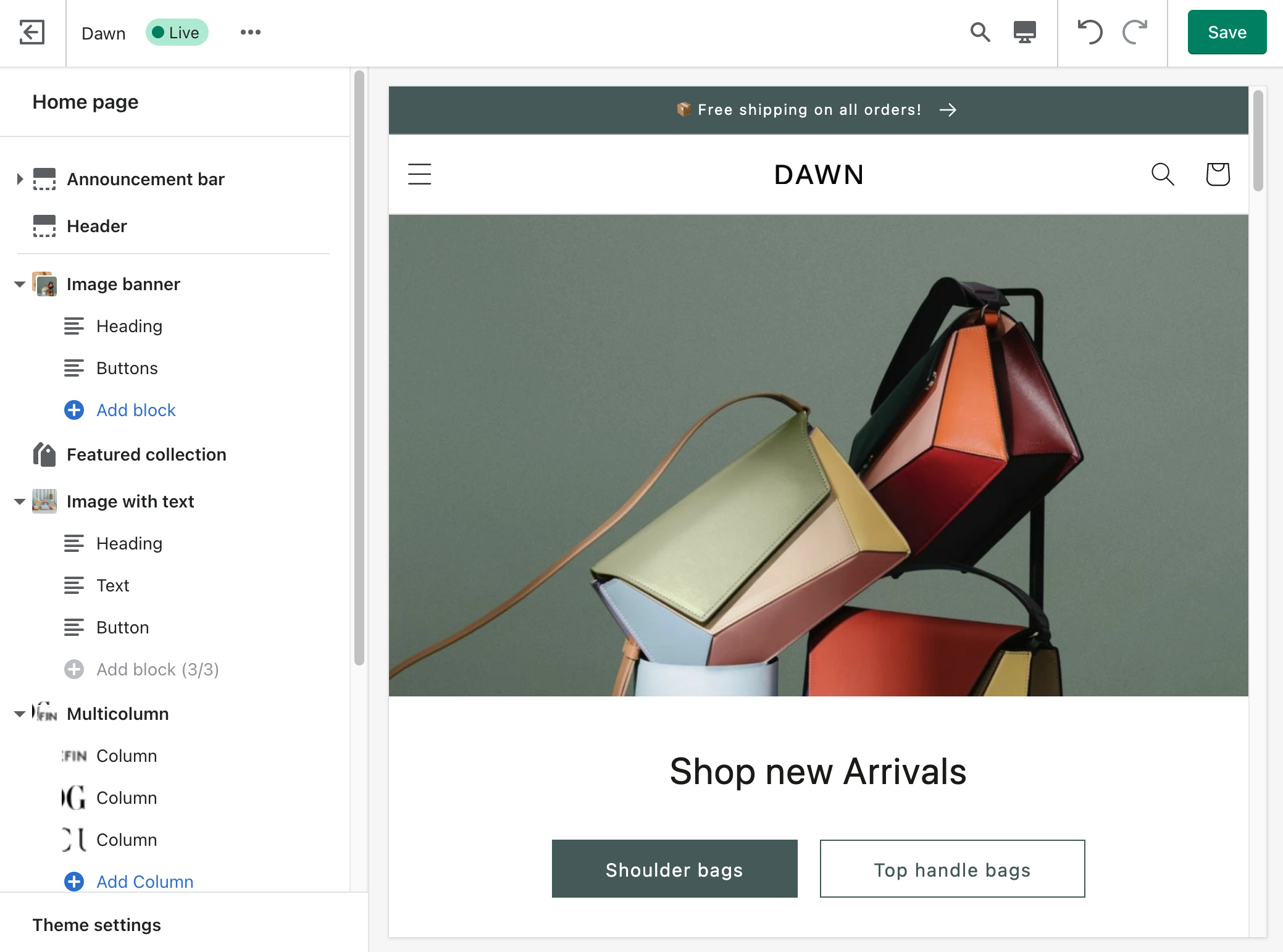Screen dimensions: 1283x952
Task: Select the Theme settings menu item
Action: tap(97, 924)
